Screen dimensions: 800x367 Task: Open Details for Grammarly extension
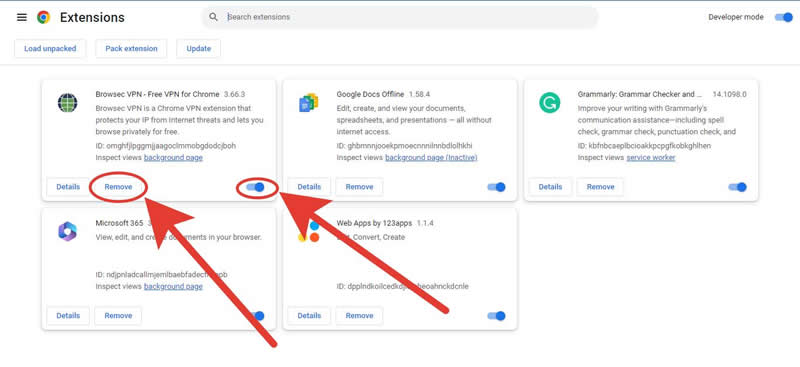pyautogui.click(x=551, y=187)
